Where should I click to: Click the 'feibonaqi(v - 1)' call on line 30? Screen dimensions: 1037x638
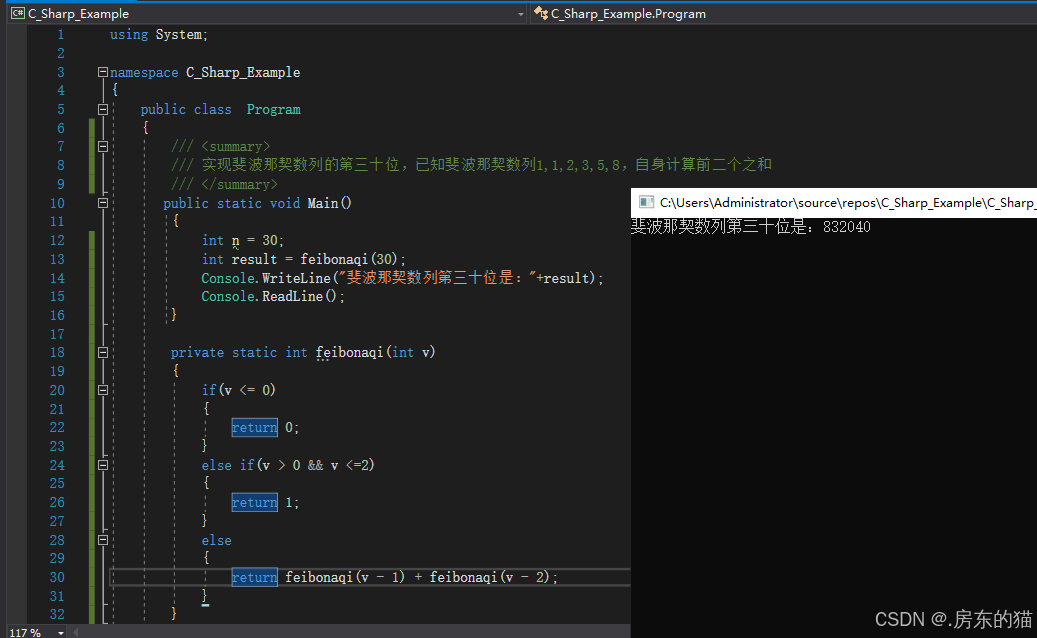345,577
